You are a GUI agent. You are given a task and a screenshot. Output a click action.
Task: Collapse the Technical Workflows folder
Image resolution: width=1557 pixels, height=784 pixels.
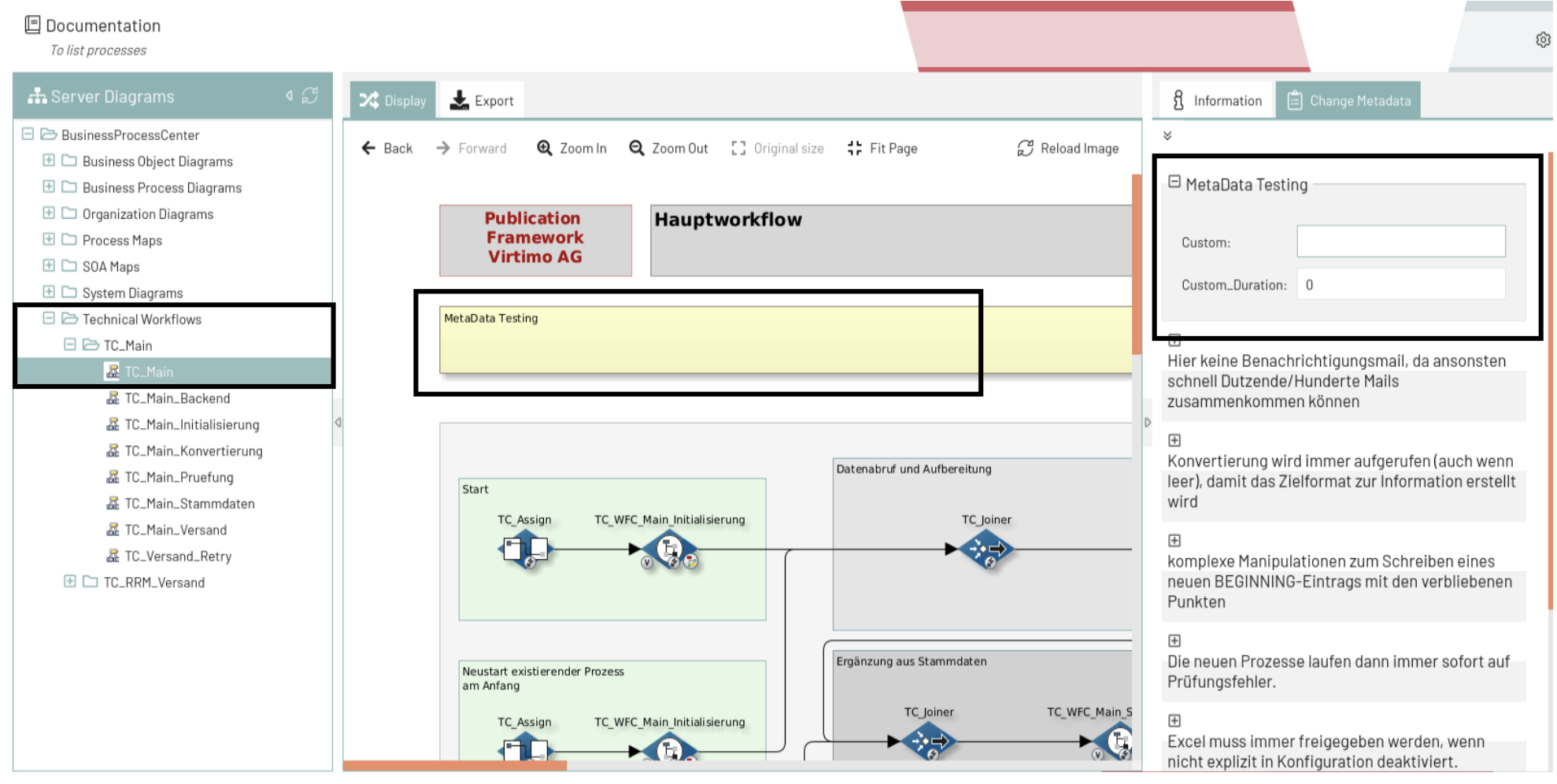[49, 319]
